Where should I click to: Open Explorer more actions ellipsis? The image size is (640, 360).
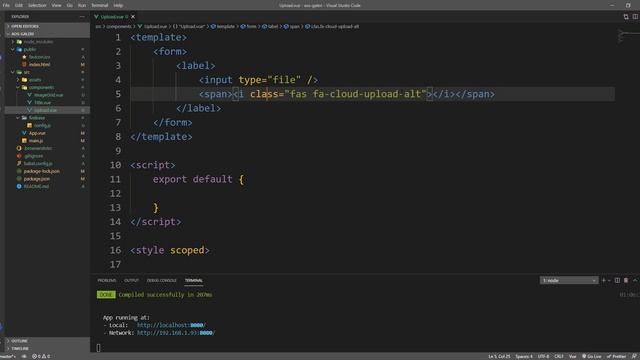[82, 17]
